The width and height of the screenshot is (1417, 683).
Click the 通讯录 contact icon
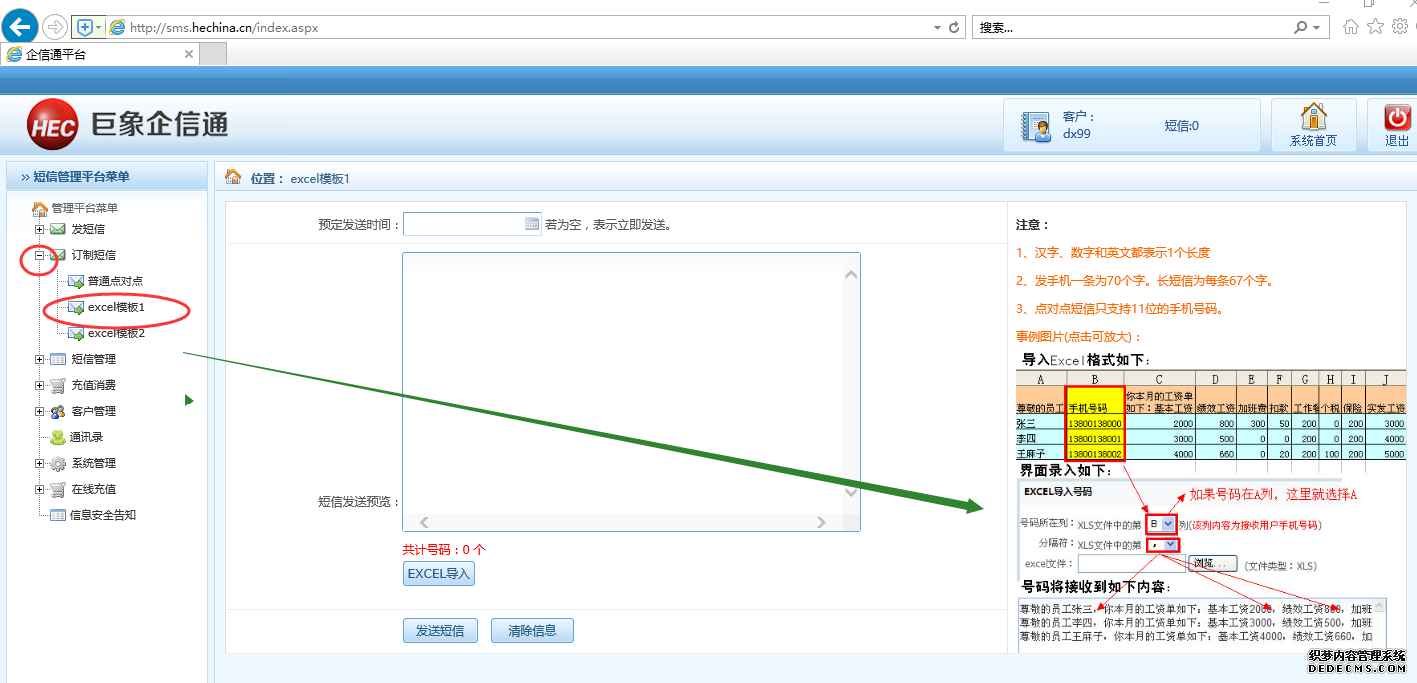[x=58, y=437]
